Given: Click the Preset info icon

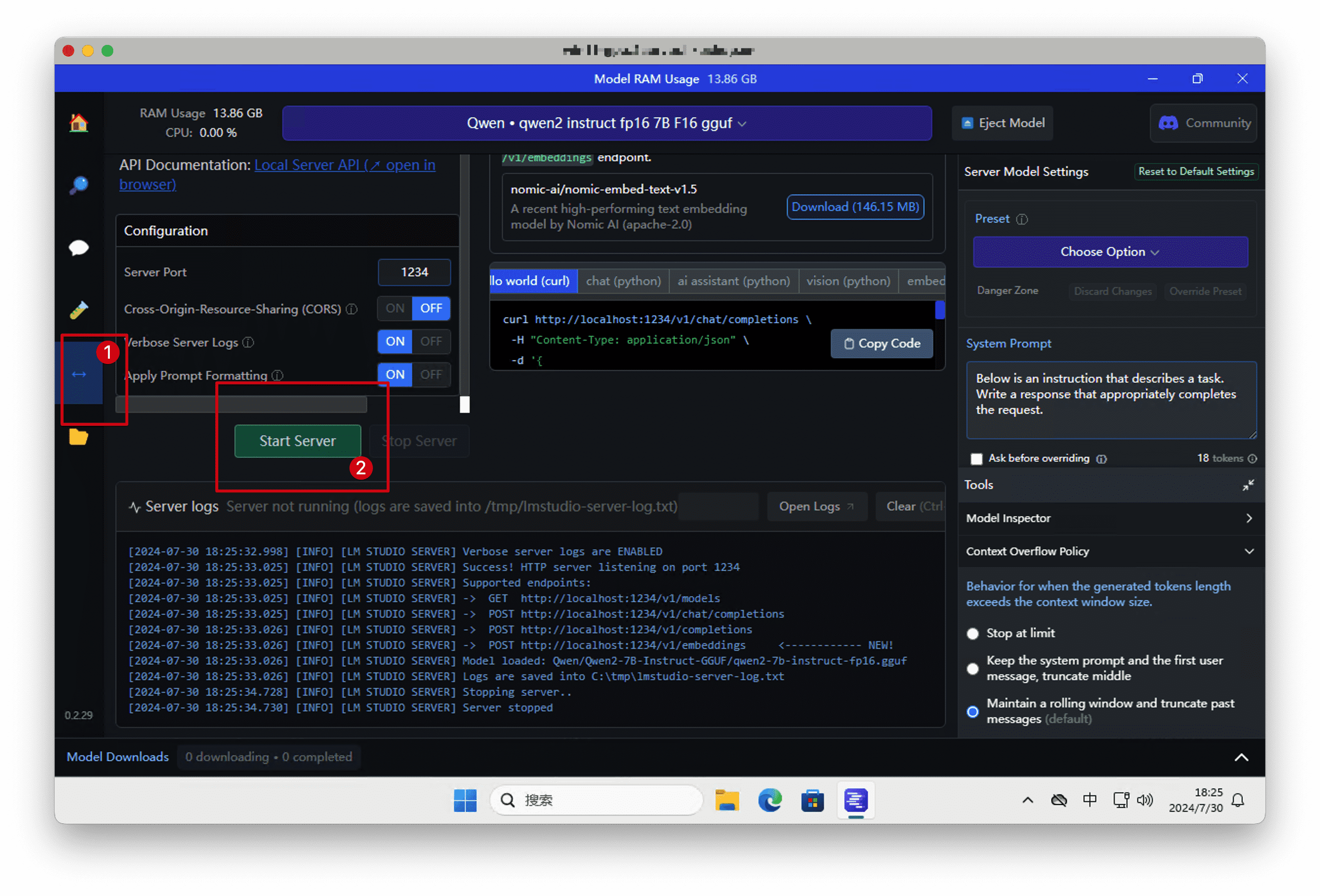Looking at the screenshot, I should 1022,219.
